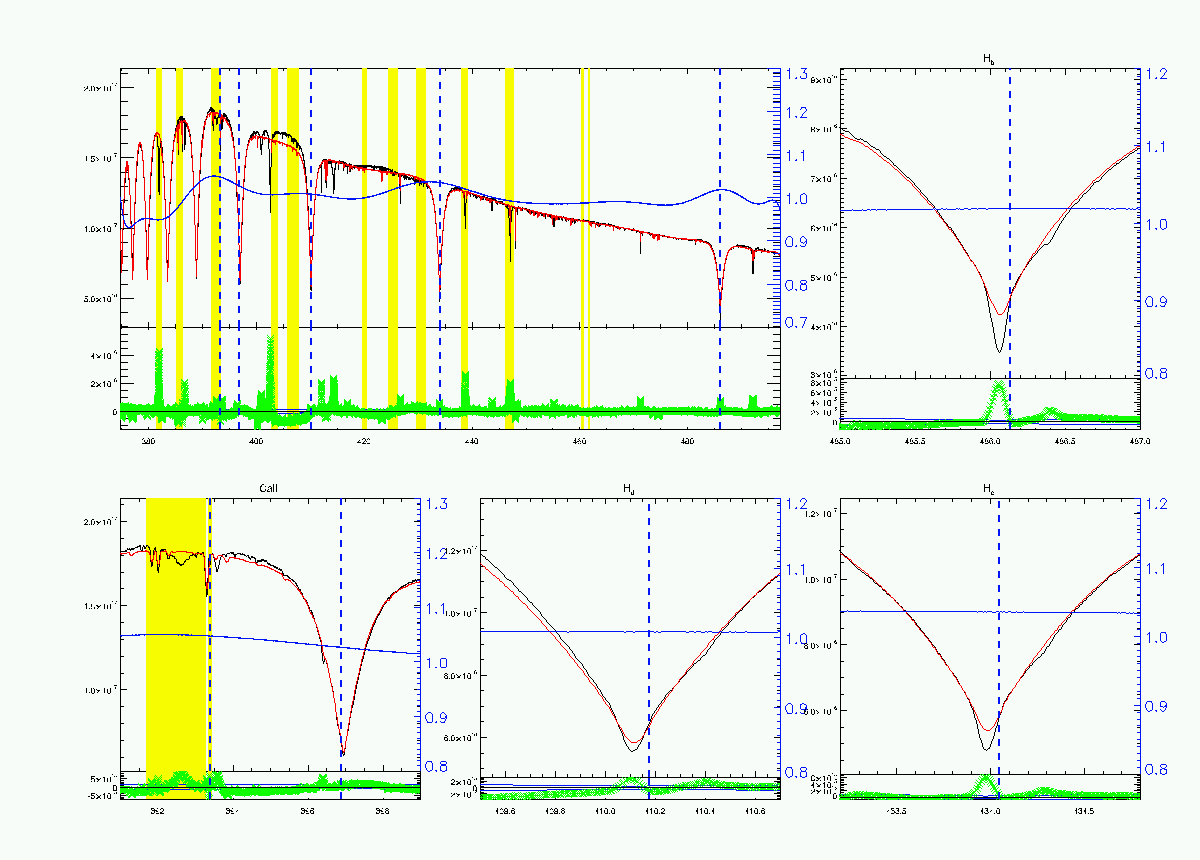Viewport: 1200px width, 860px height.
Task: Click the "410.2" x-axis tick label
Action: 654,811
